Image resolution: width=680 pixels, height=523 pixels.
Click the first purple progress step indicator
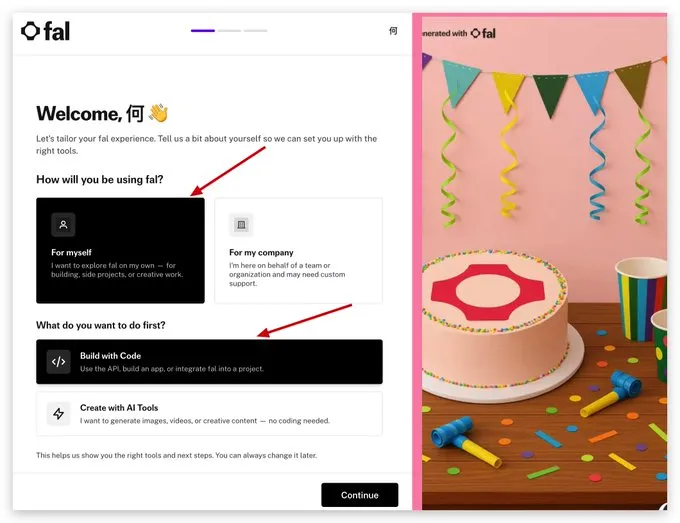(x=203, y=31)
